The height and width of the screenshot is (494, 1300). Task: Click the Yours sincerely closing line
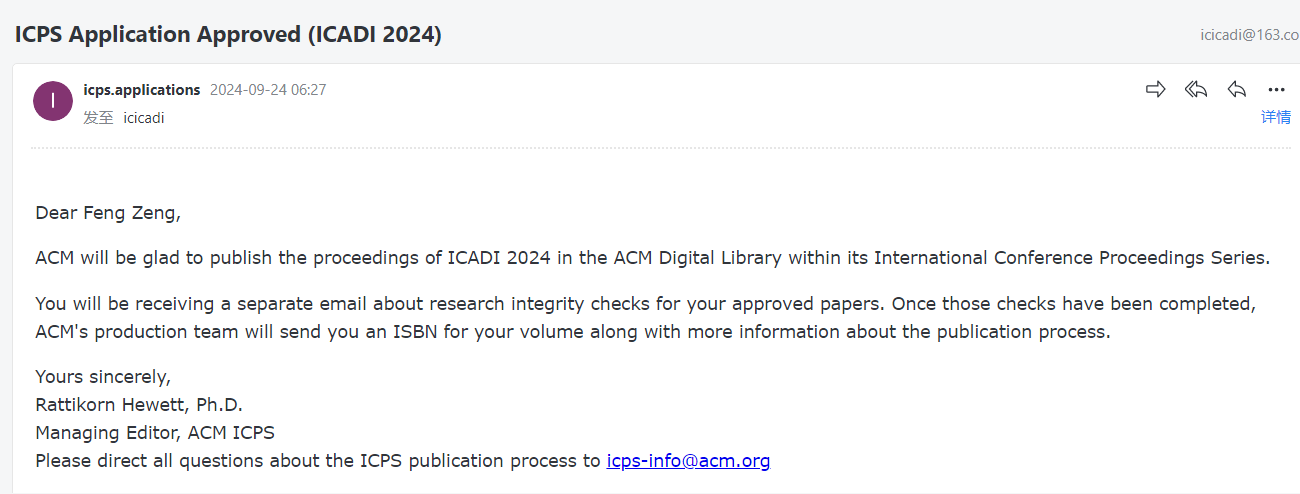tap(103, 377)
